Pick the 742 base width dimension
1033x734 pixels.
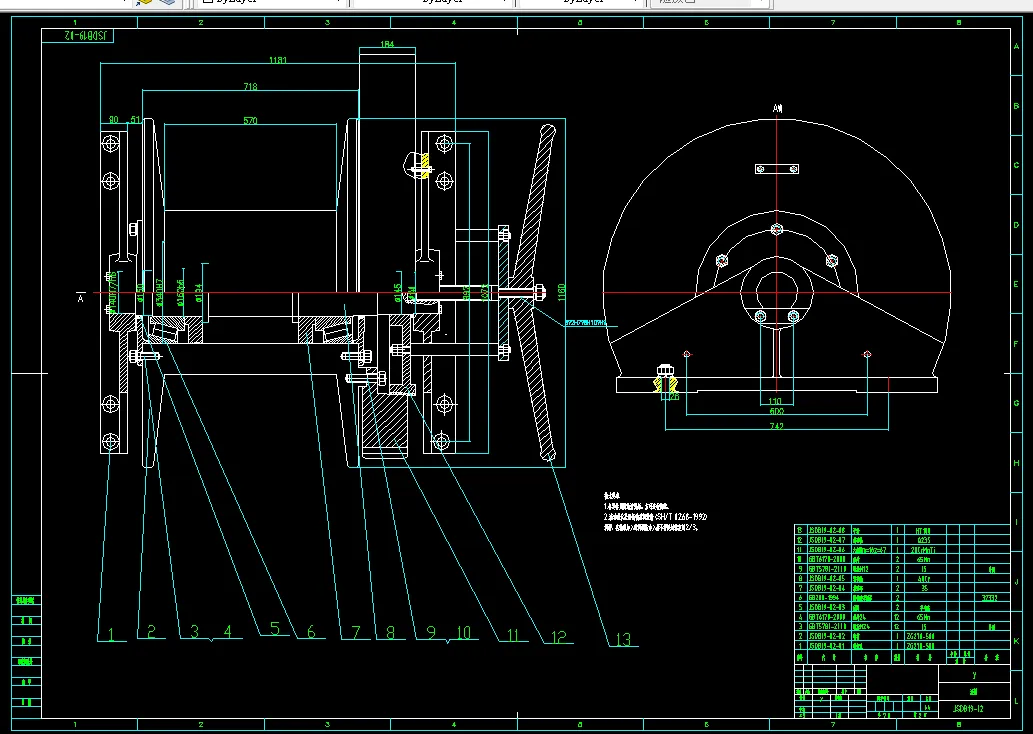pyautogui.click(x=775, y=426)
